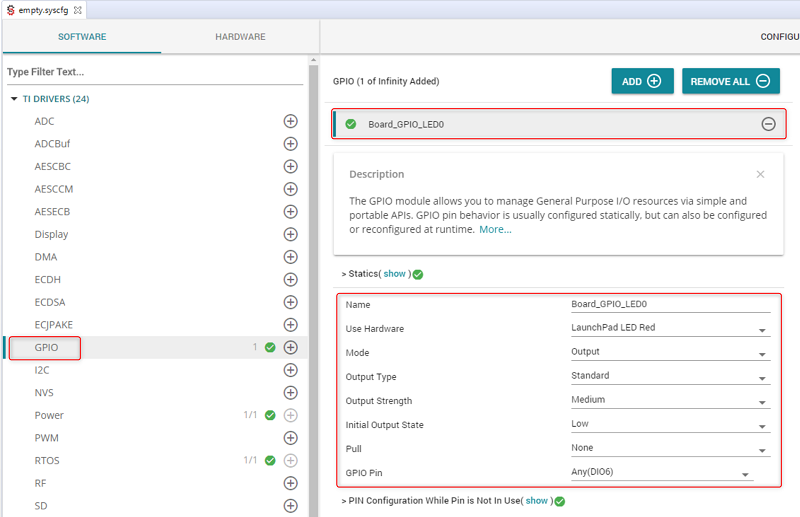
Task: Open the GPIO Pin dropdown
Action: tap(745, 475)
